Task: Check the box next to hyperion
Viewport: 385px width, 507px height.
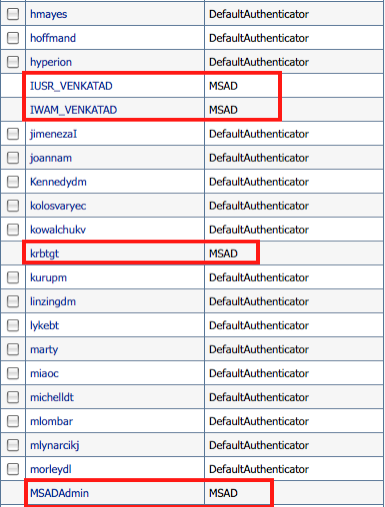Action: 13,62
